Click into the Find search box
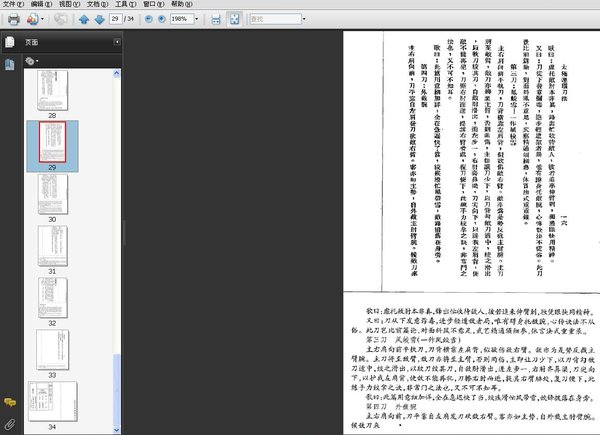 276,19
